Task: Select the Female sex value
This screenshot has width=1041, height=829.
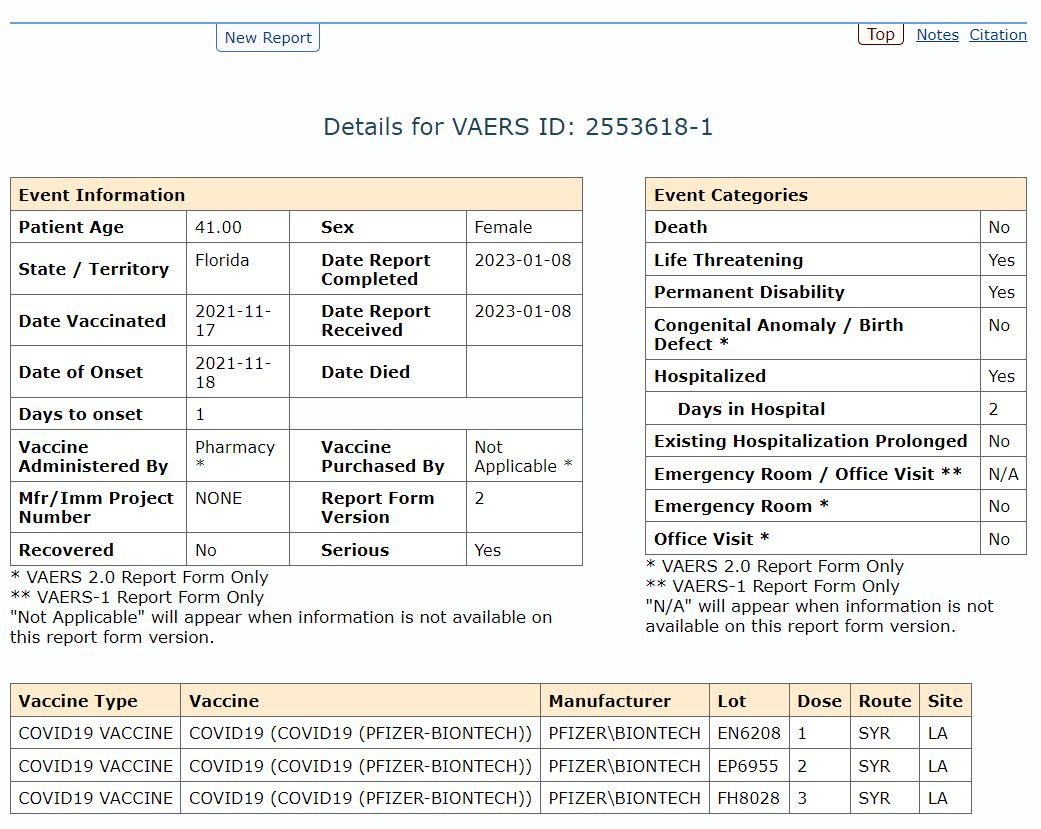Action: tap(503, 227)
